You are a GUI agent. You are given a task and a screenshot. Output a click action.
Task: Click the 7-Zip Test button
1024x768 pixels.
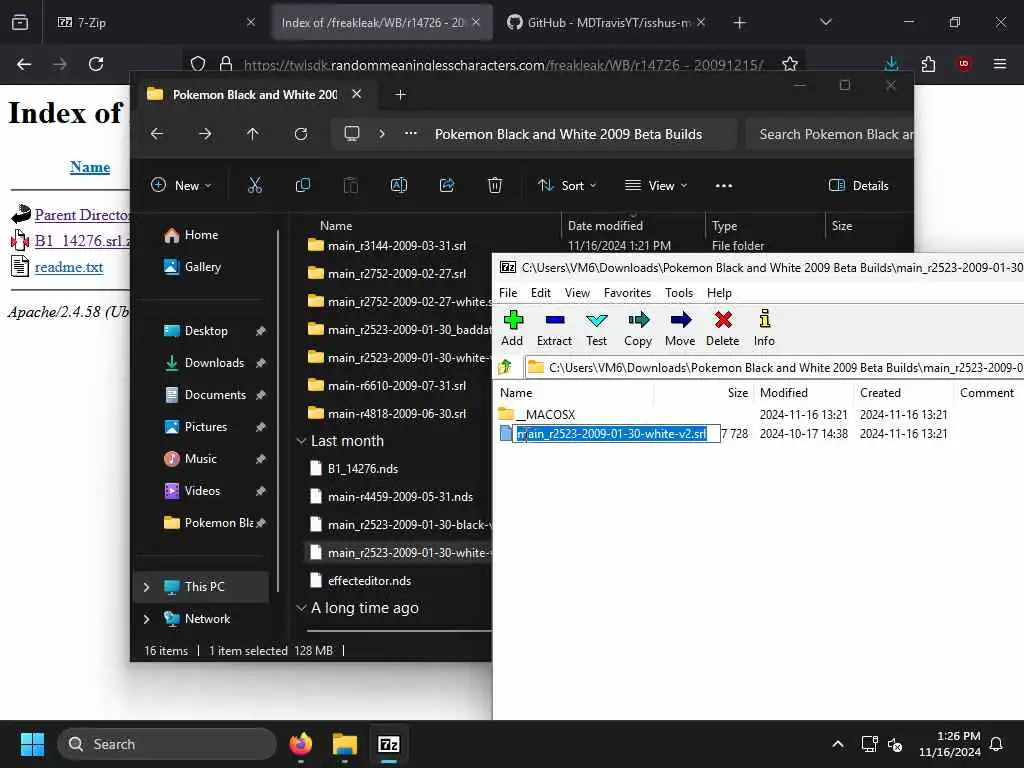596,328
